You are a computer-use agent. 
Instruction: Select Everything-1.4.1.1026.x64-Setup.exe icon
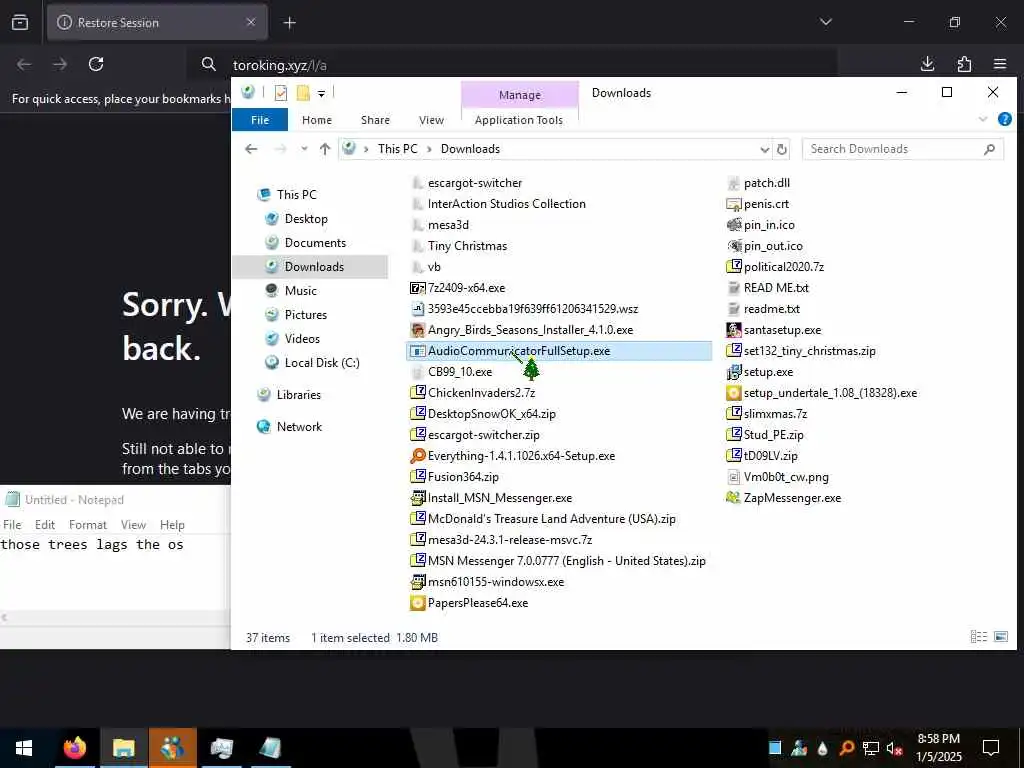tap(417, 456)
